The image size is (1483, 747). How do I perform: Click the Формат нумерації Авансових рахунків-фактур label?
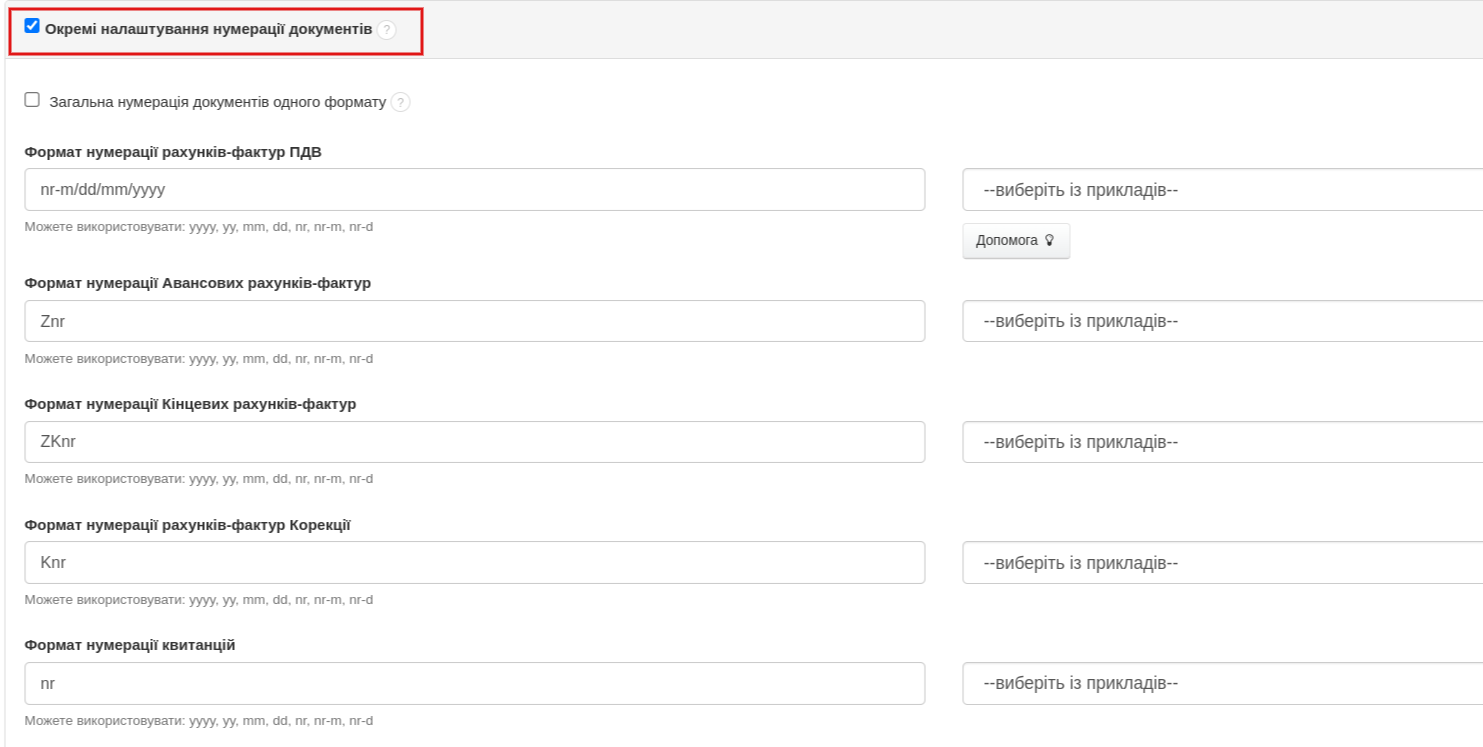click(197, 283)
